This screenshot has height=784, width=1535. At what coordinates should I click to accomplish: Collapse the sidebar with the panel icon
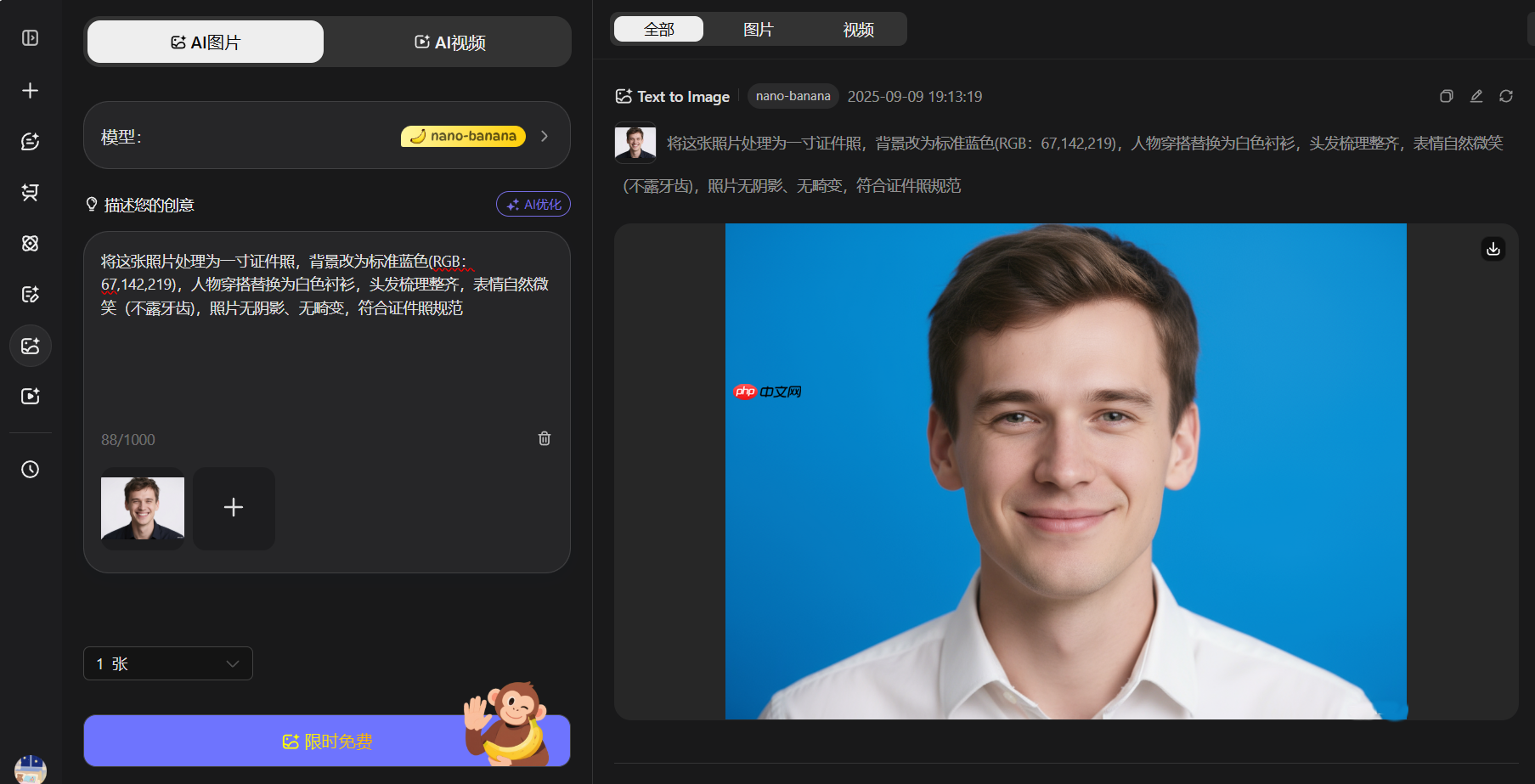pos(31,37)
